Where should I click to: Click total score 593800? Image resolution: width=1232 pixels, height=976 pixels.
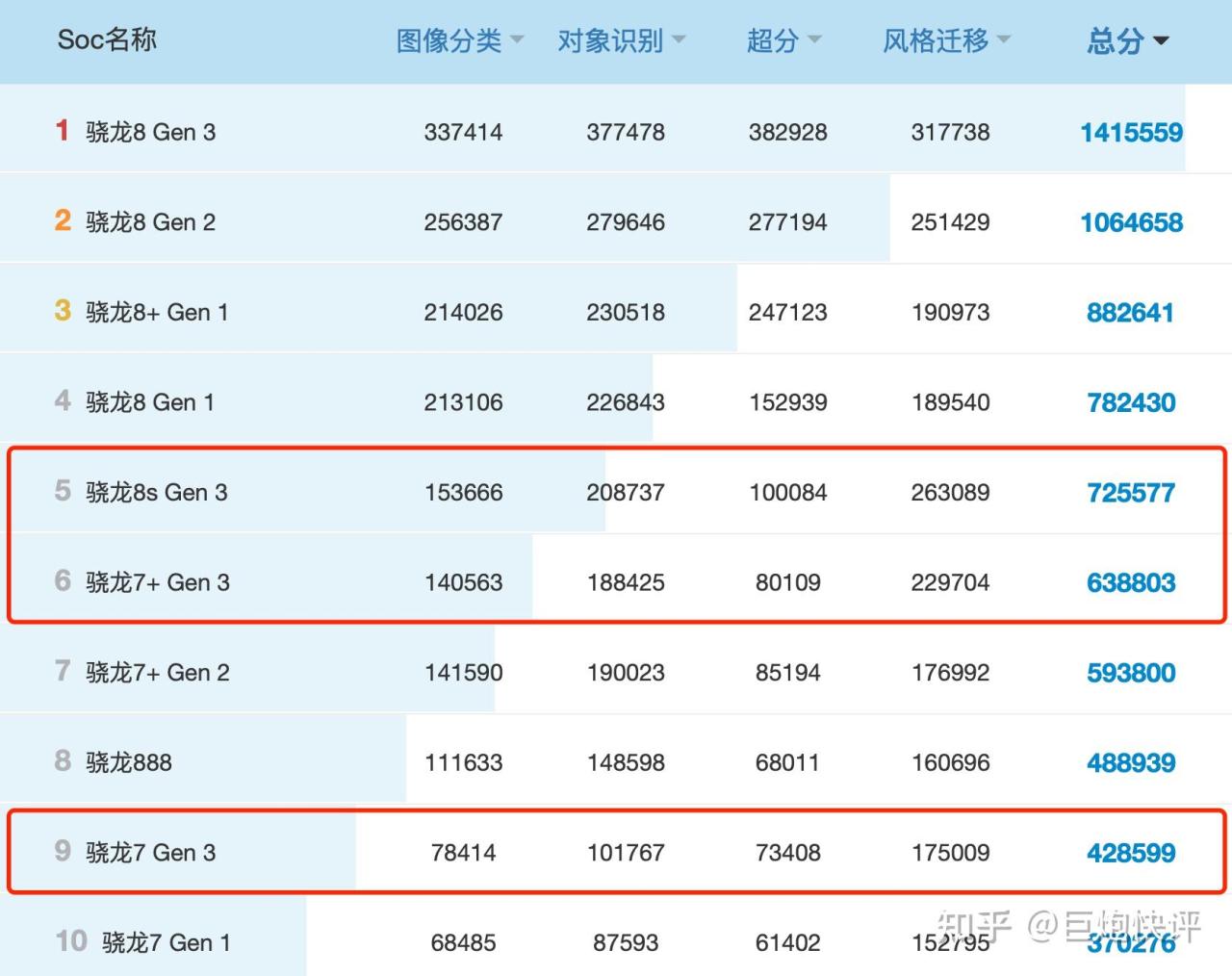tap(1131, 673)
